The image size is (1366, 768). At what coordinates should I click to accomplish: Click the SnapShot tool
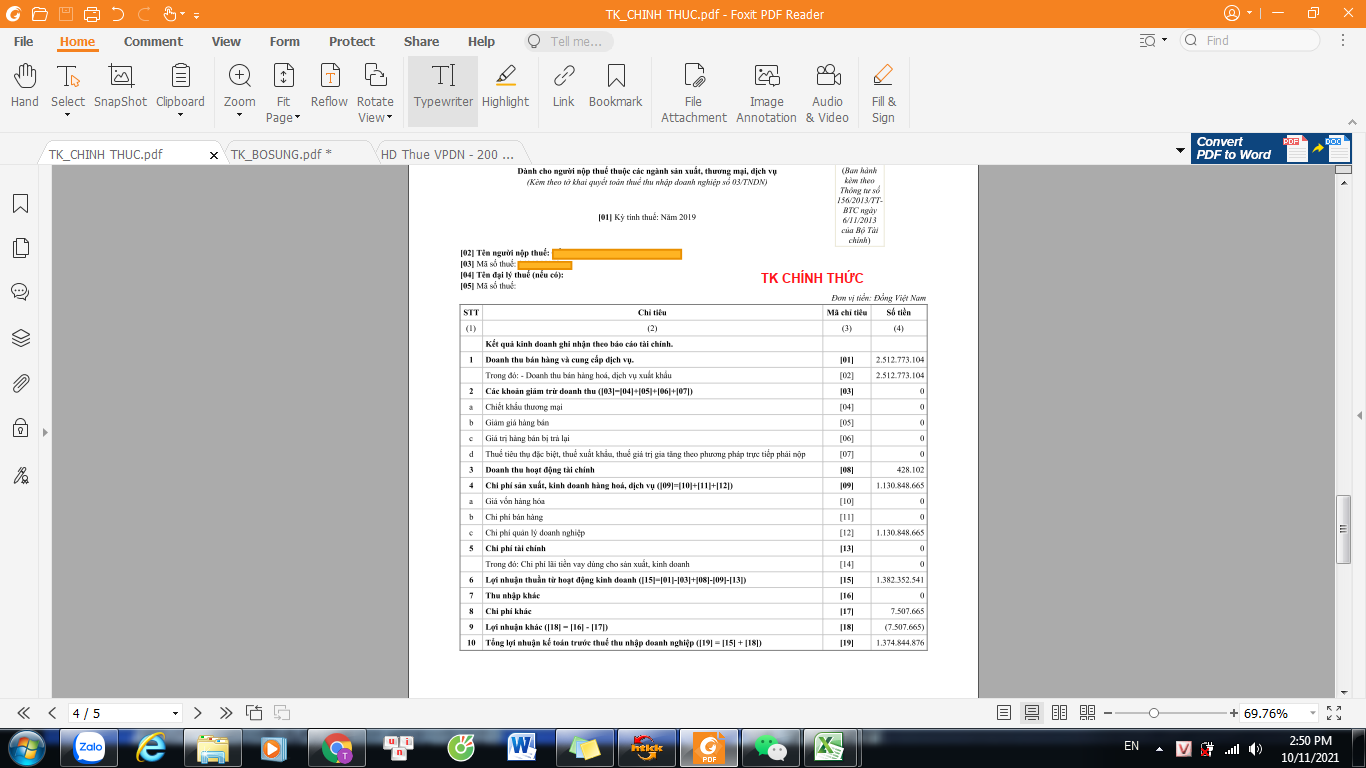coord(120,88)
